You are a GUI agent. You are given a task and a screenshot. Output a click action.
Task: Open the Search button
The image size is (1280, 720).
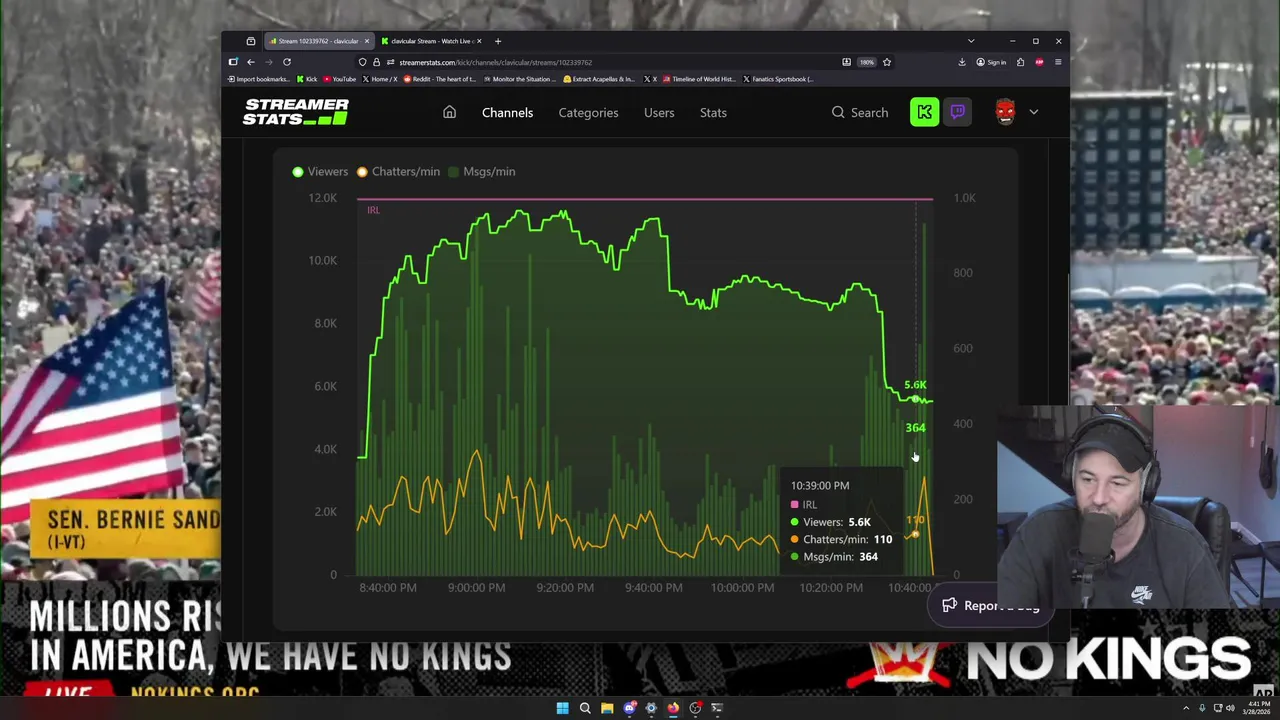pos(860,113)
